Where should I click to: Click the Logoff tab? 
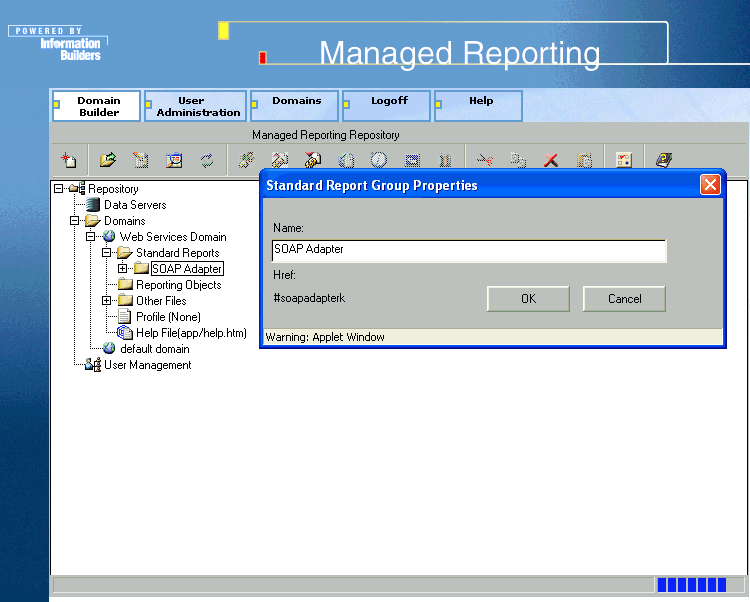386,106
